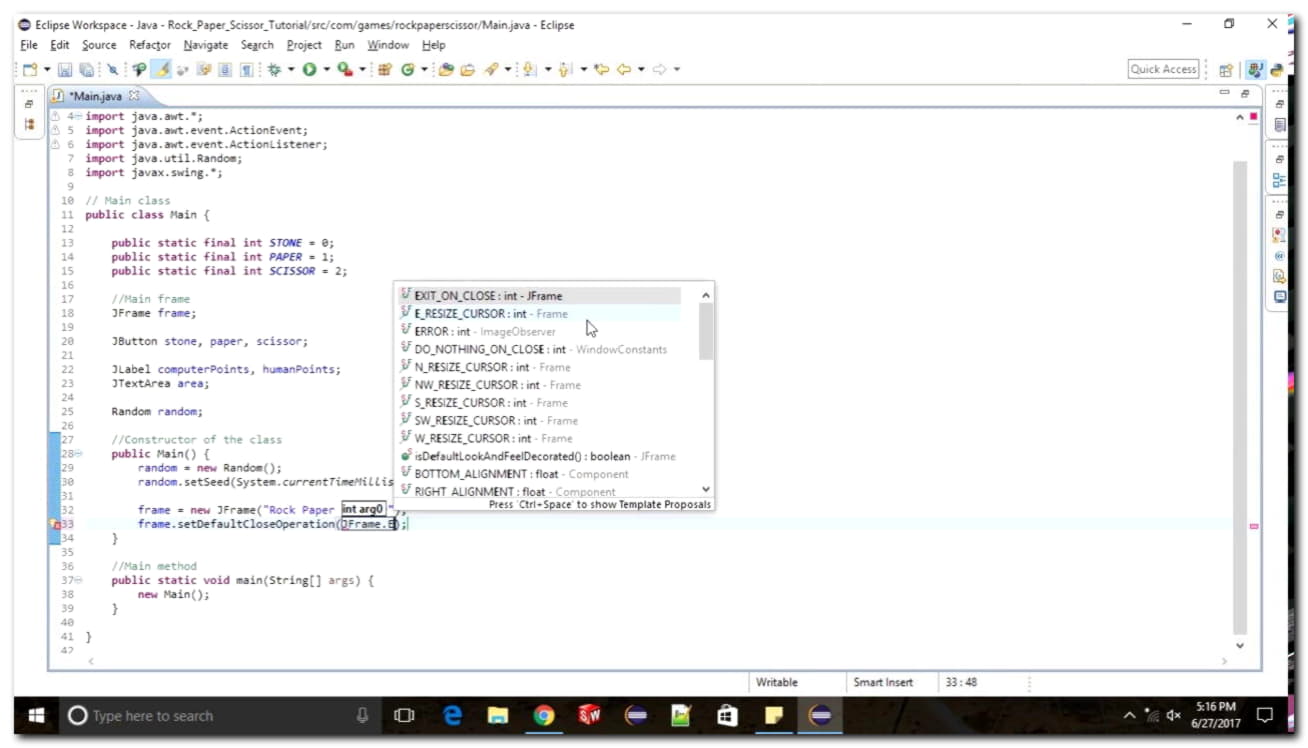Viewport: 1308px width, 748px height.
Task: Open the Navigate menu
Action: pyautogui.click(x=206, y=45)
